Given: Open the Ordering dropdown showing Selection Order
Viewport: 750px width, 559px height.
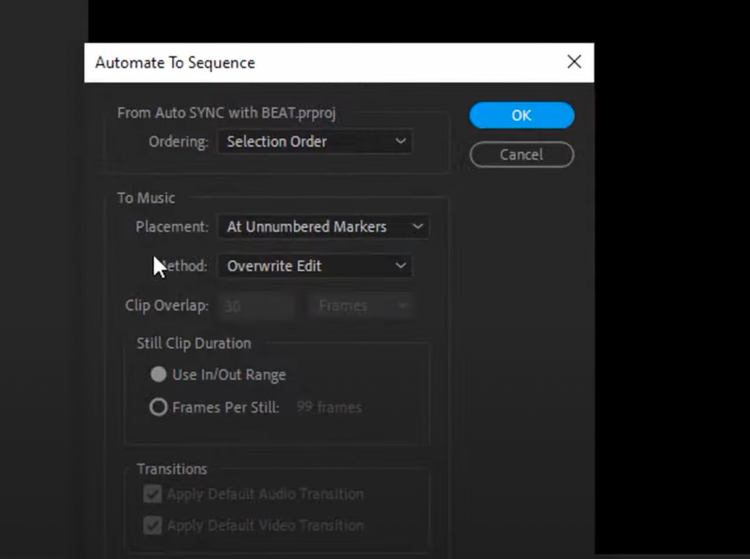Looking at the screenshot, I should (x=315, y=142).
